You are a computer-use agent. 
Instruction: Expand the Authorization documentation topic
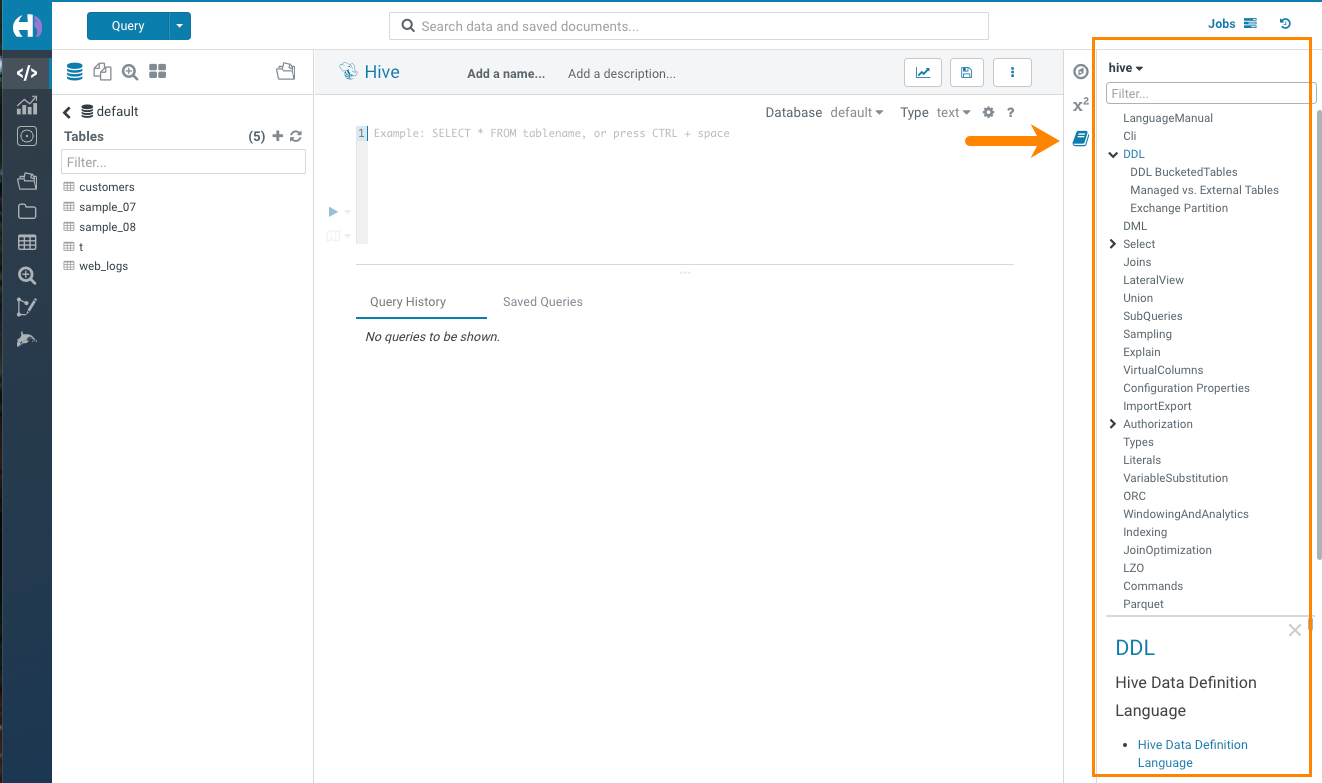click(x=1113, y=424)
